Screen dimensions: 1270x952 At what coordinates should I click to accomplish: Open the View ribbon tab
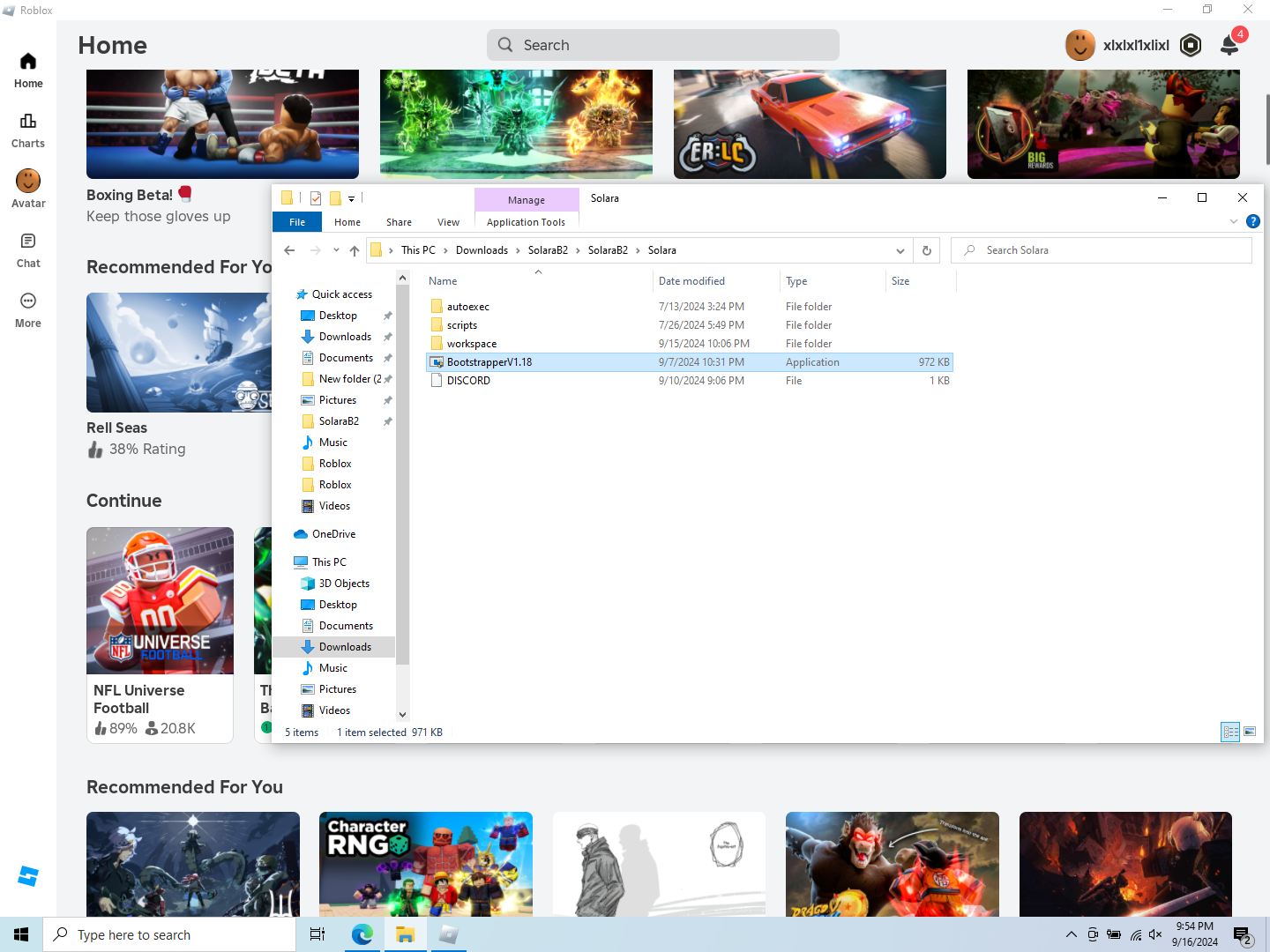pyautogui.click(x=448, y=222)
